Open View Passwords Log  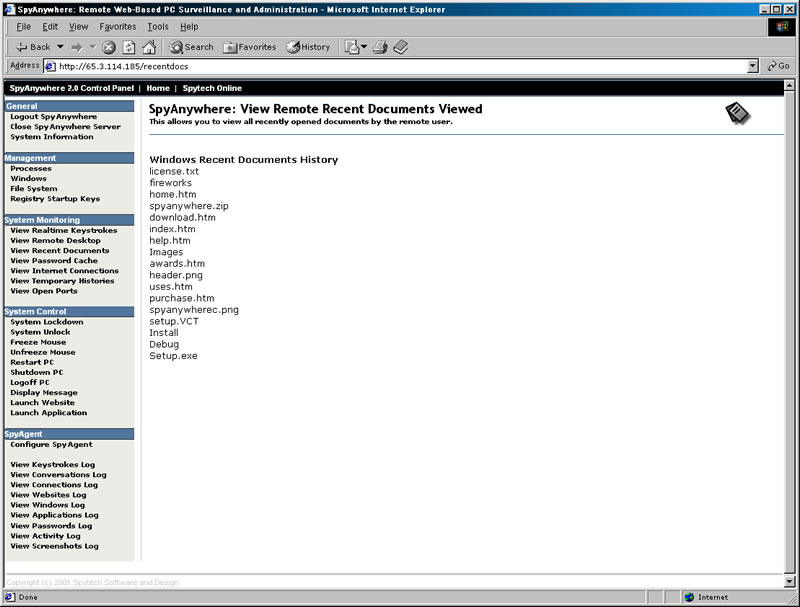51,526
